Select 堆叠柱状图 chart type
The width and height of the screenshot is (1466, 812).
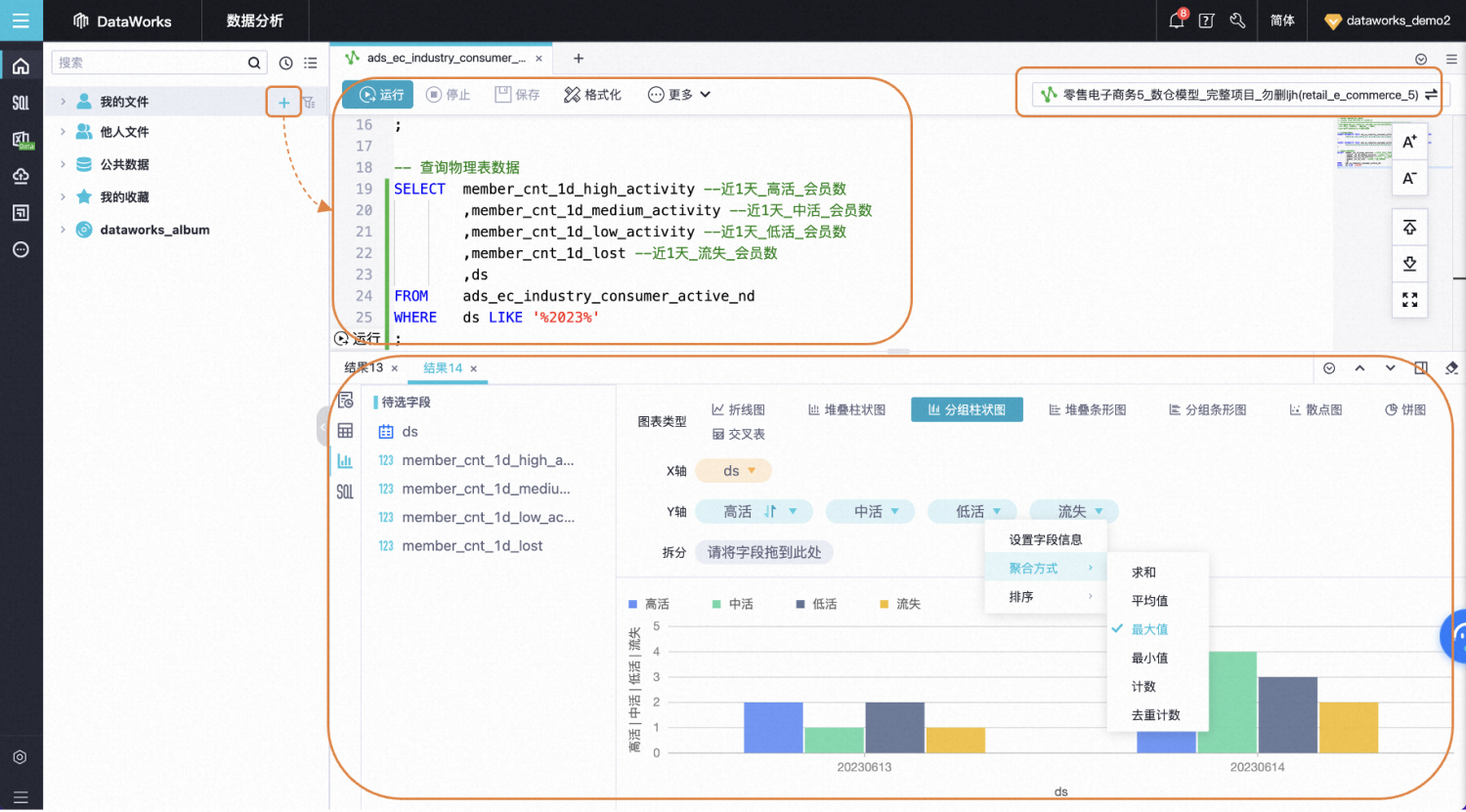[846, 410]
